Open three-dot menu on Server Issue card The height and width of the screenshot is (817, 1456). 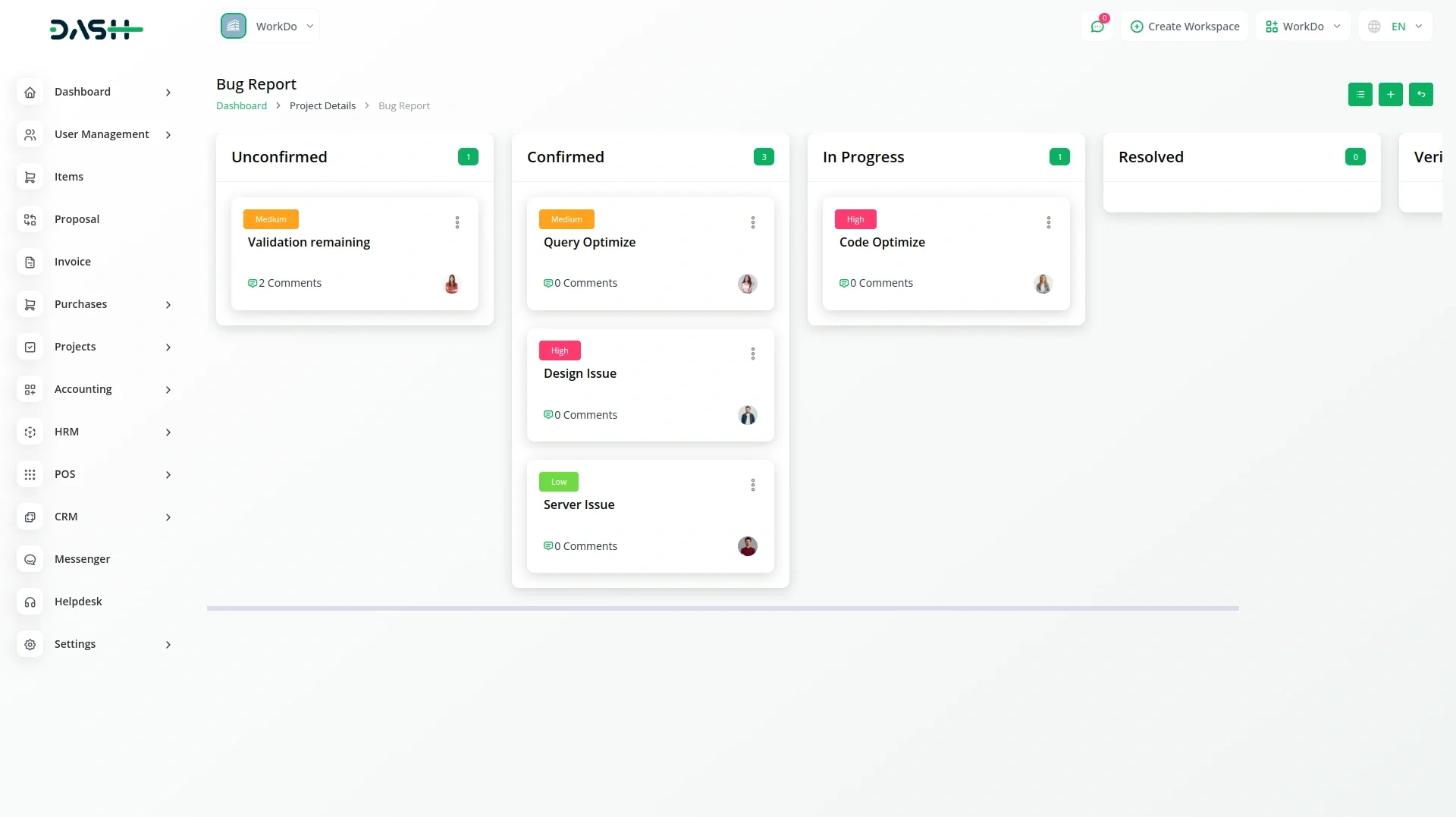[x=752, y=485]
